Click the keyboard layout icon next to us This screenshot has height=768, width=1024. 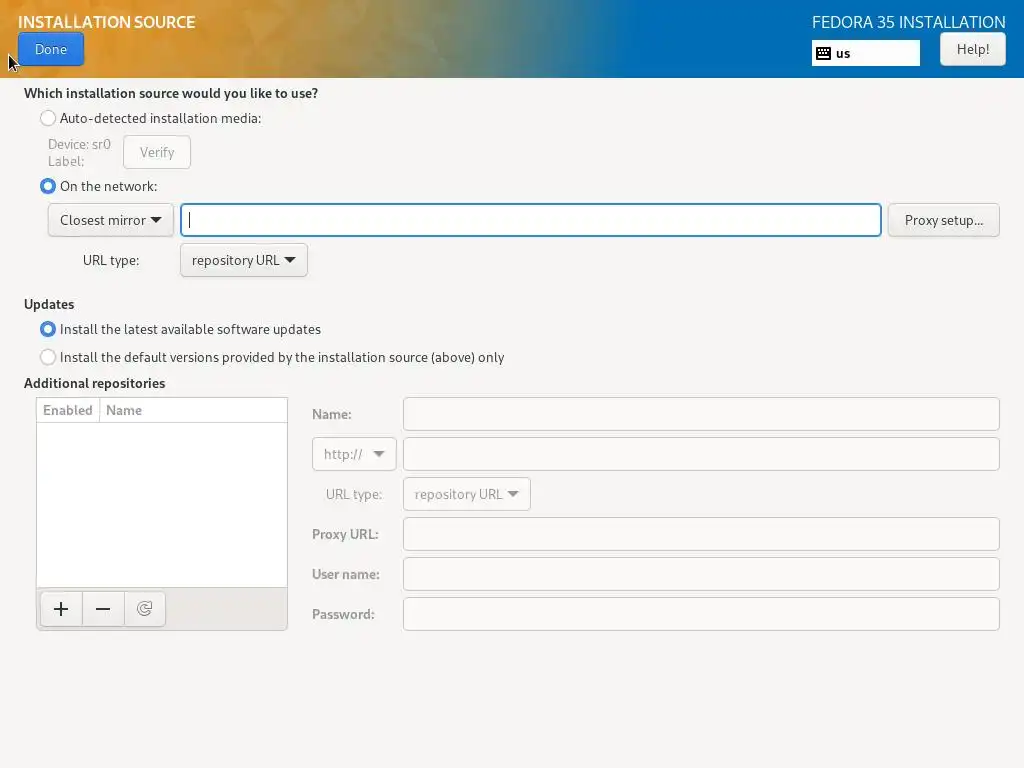point(824,54)
